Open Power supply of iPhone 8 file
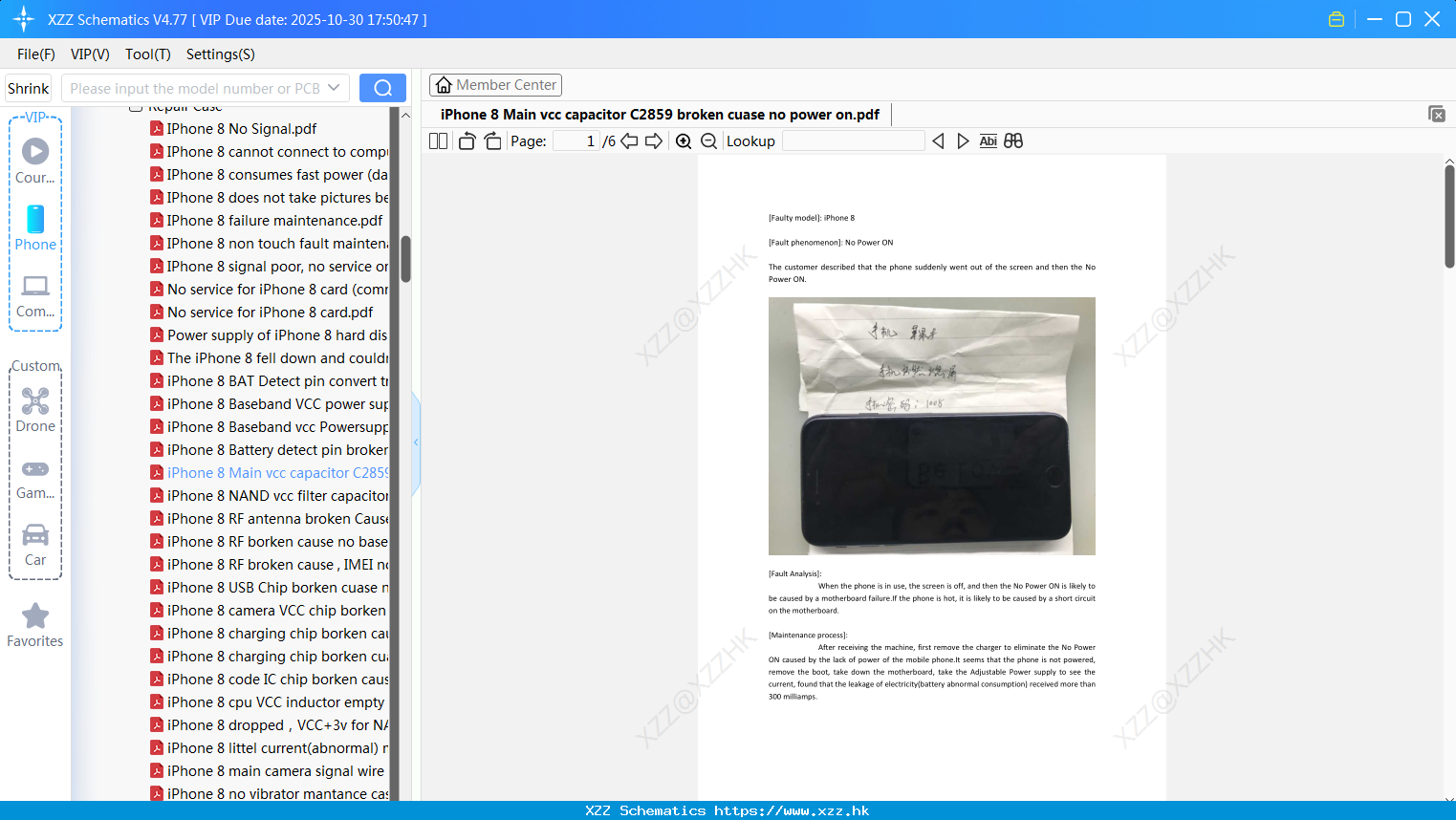1456x820 pixels. point(269,335)
